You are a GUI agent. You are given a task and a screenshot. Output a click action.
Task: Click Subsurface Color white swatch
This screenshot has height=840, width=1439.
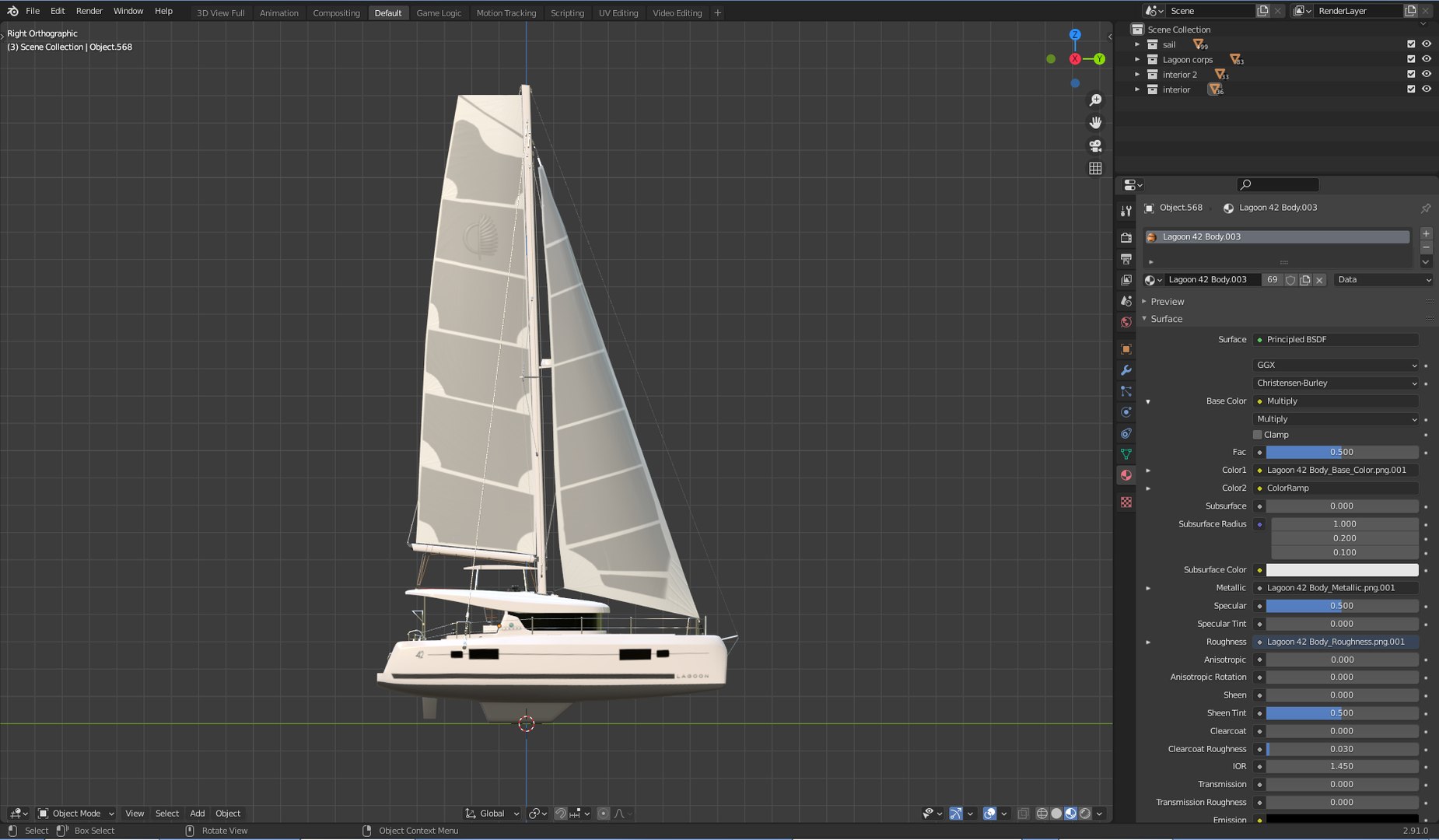[x=1342, y=570]
